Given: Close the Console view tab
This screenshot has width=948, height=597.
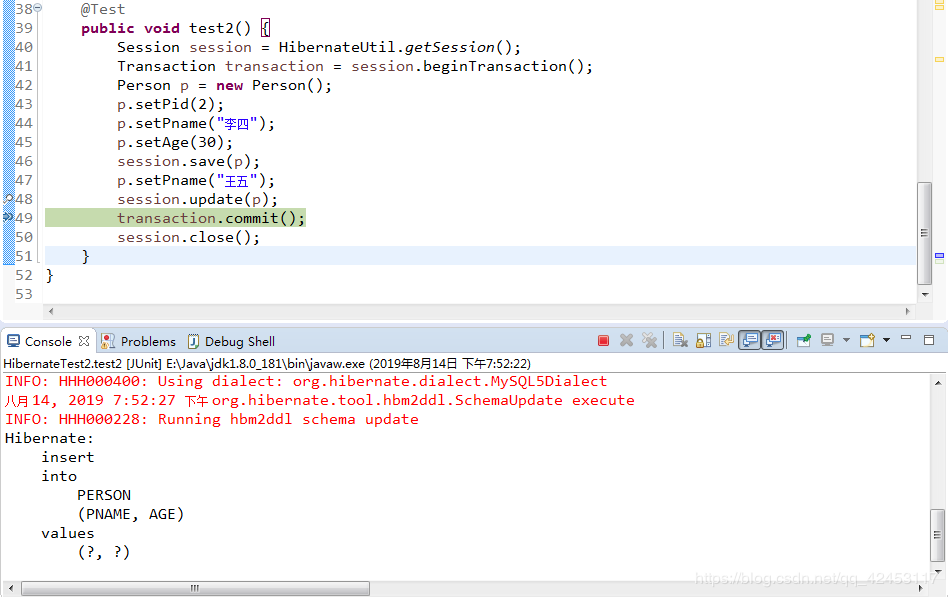Looking at the screenshot, I should pyautogui.click(x=84, y=341).
